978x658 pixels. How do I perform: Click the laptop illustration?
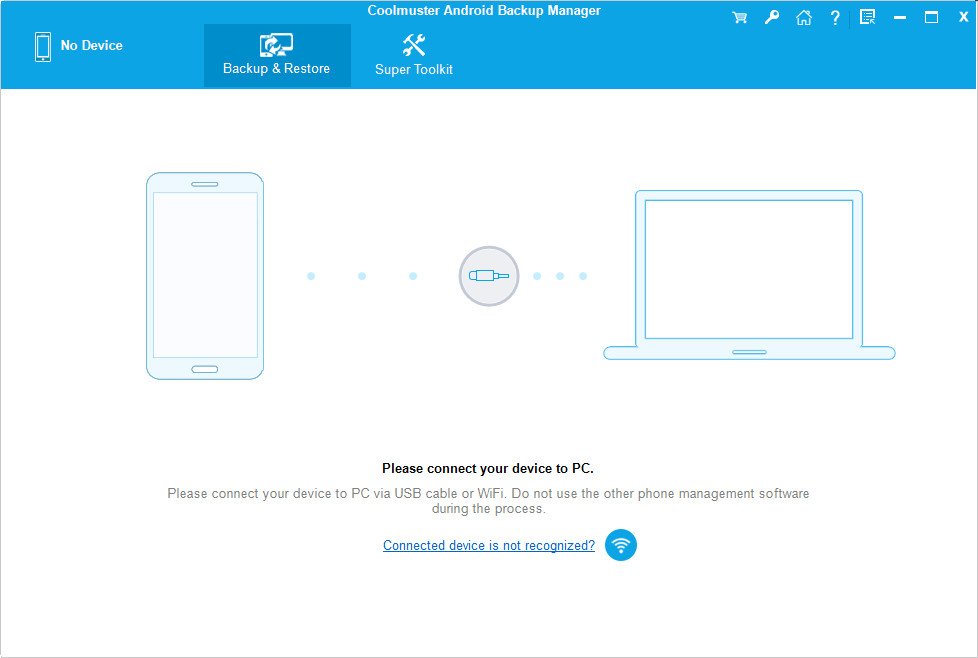point(749,275)
